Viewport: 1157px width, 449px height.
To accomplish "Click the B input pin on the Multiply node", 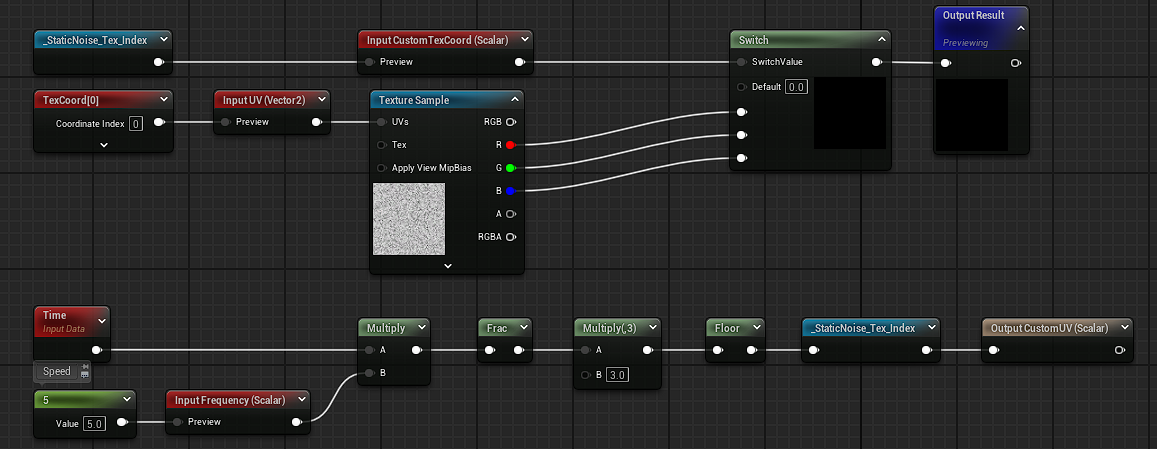I will tap(370, 373).
